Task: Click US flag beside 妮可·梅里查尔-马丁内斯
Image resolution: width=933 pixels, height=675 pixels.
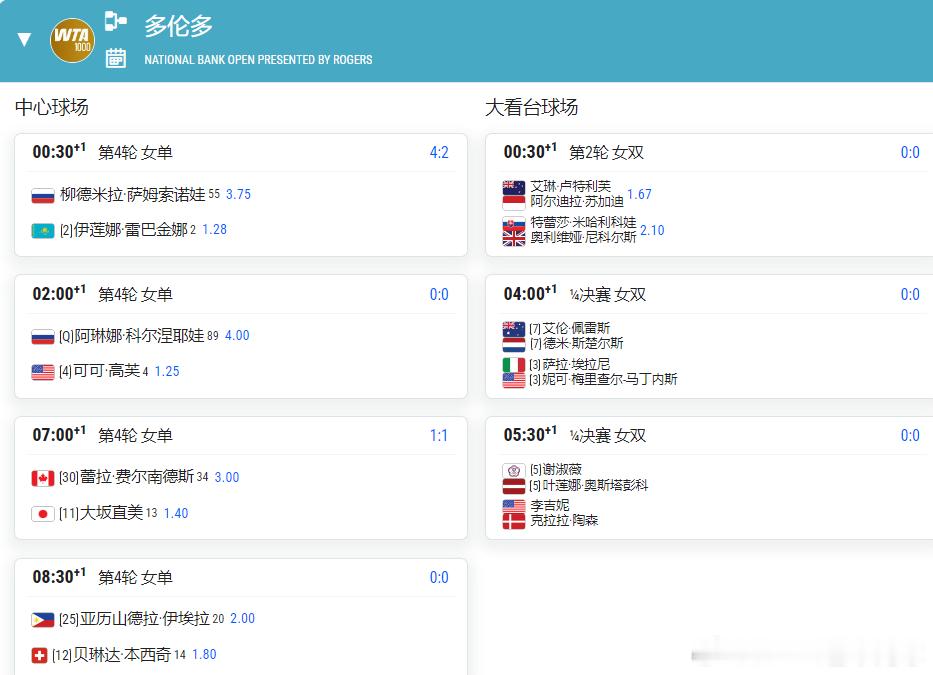Action: pos(514,380)
